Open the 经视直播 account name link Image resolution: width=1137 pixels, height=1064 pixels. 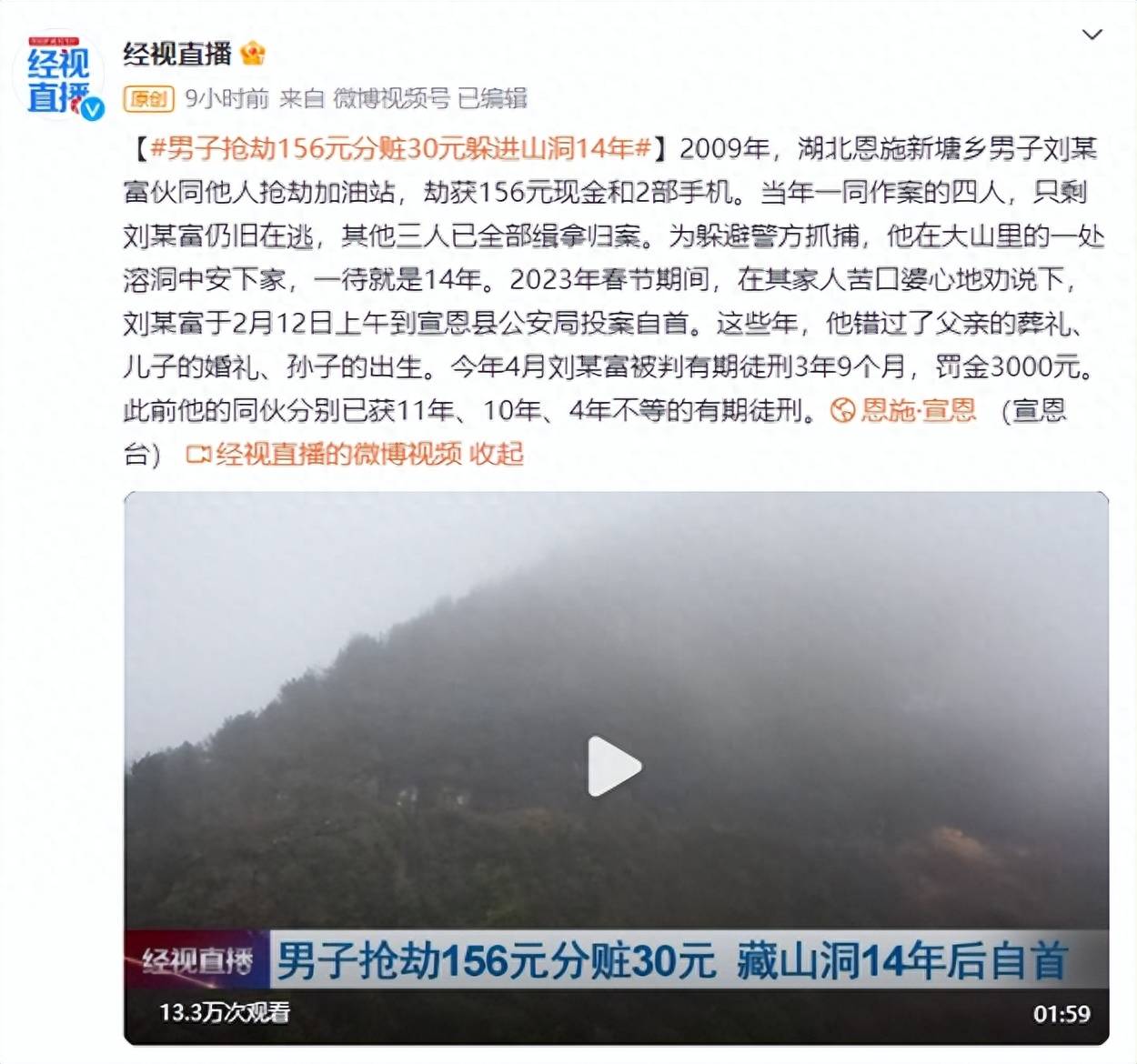pos(177,54)
